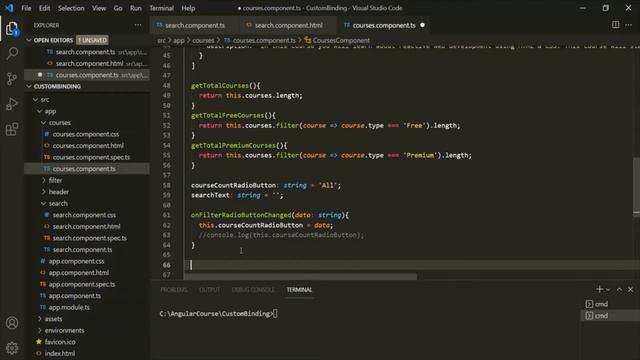Expand the environments folder
The width and height of the screenshot is (640, 360).
click(x=40, y=330)
